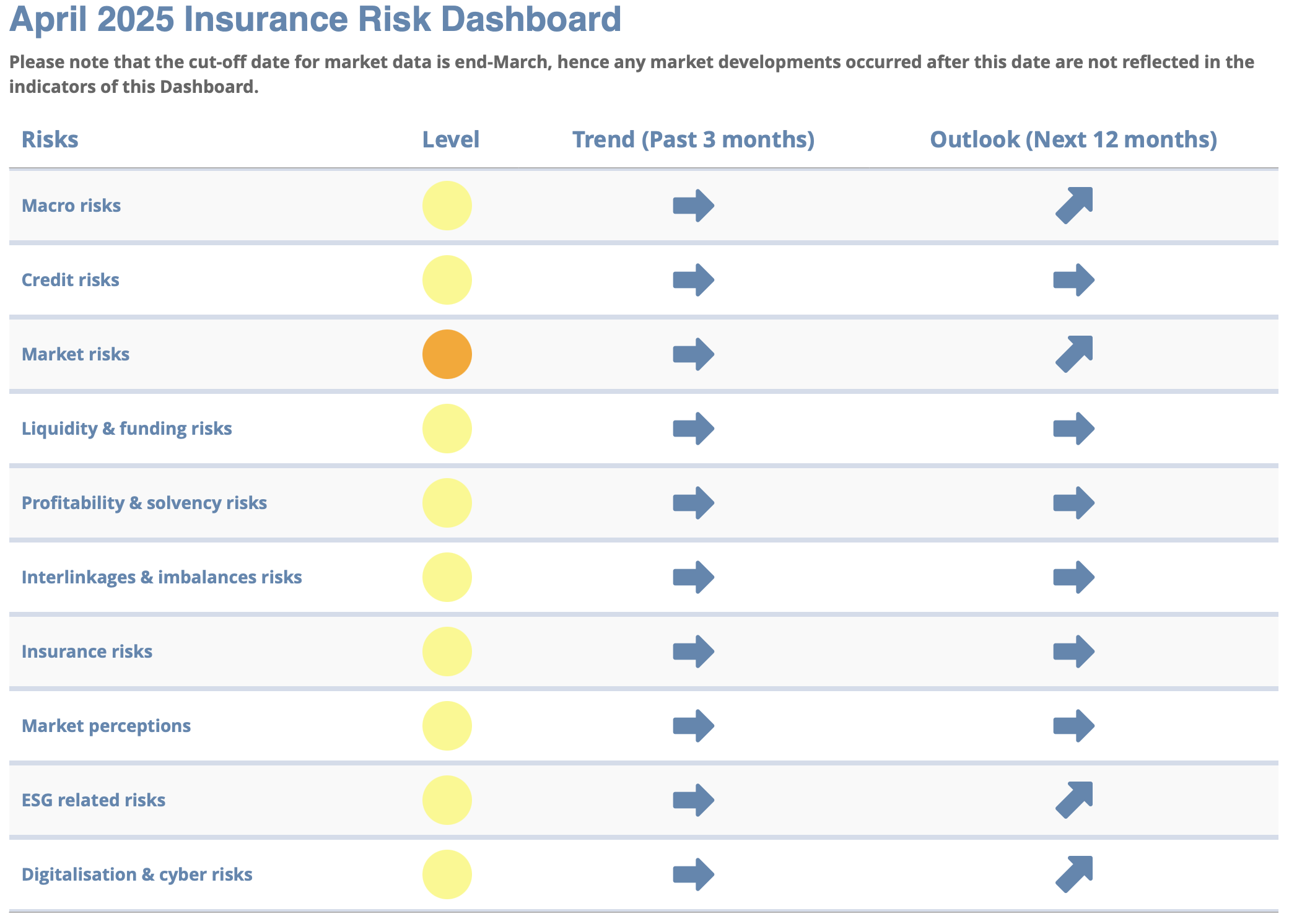Click the yellow Macro risks level circle
Image resolution: width=1302 pixels, height=924 pixels.
[447, 206]
